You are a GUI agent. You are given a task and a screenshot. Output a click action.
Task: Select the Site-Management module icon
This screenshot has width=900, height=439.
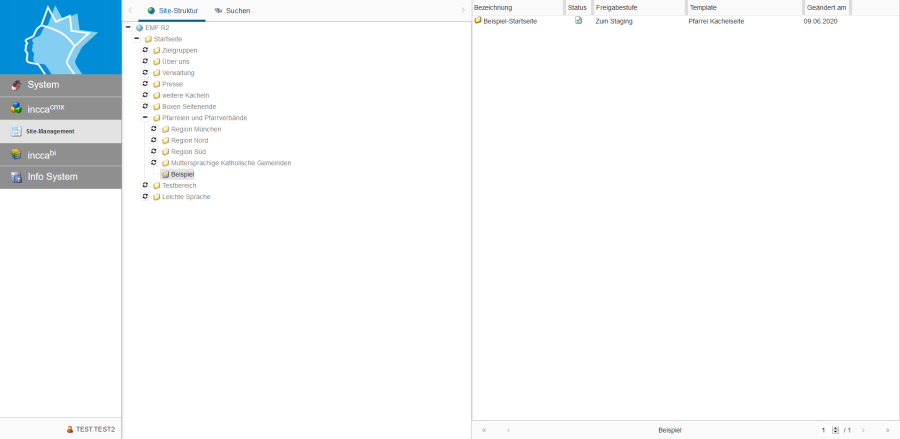[x=16, y=131]
